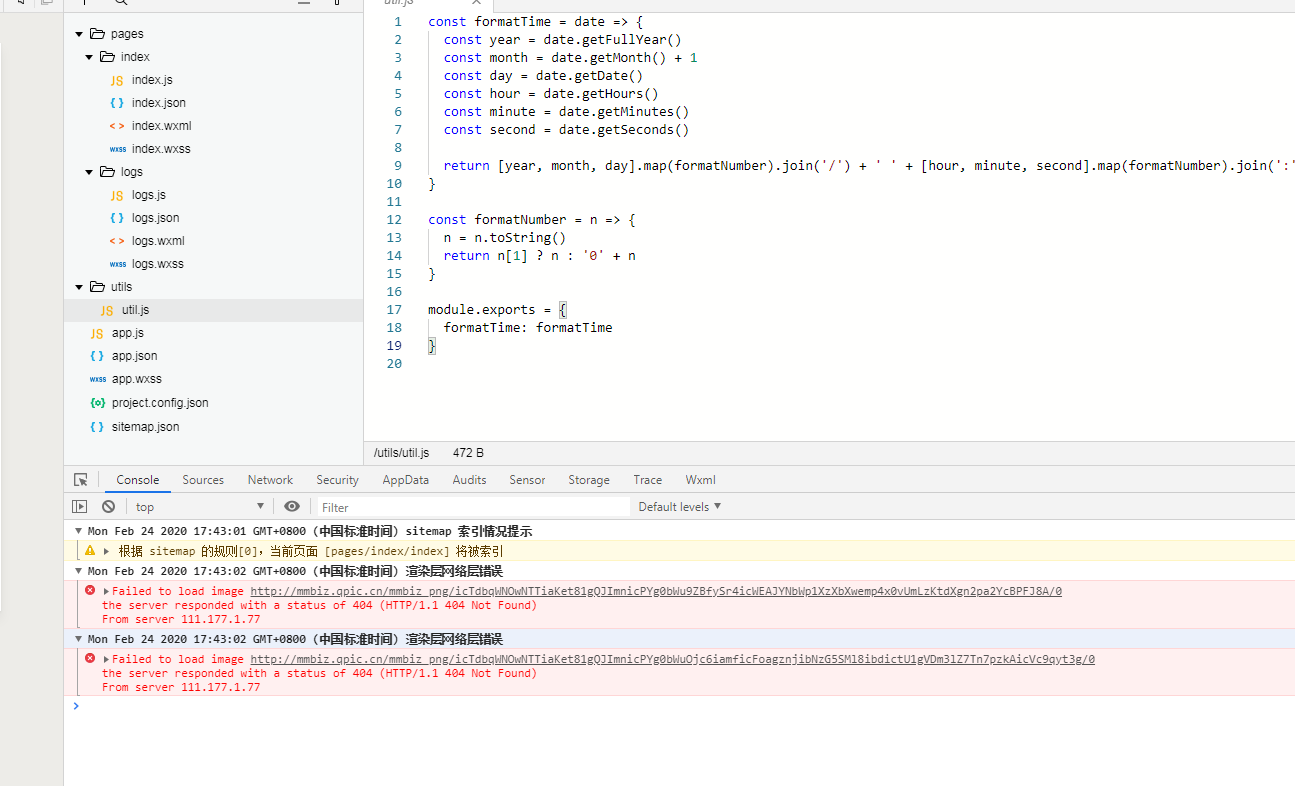Image resolution: width=1295 pixels, height=786 pixels.
Task: Click the braces icon beside index.json
Action: tap(117, 103)
